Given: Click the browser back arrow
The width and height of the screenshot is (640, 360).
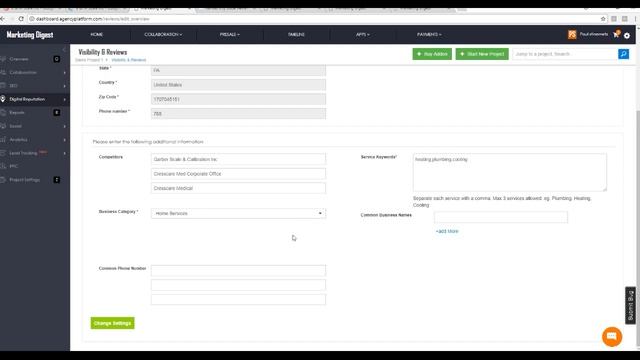Looking at the screenshot, I should pos(3,19).
